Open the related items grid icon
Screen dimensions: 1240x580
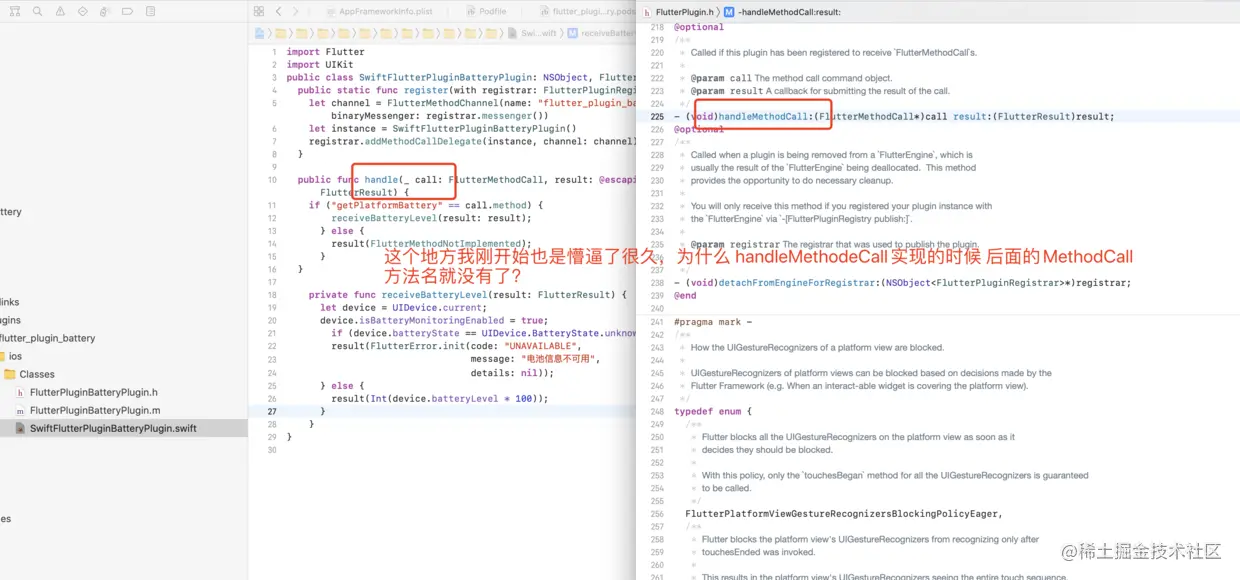[x=259, y=11]
